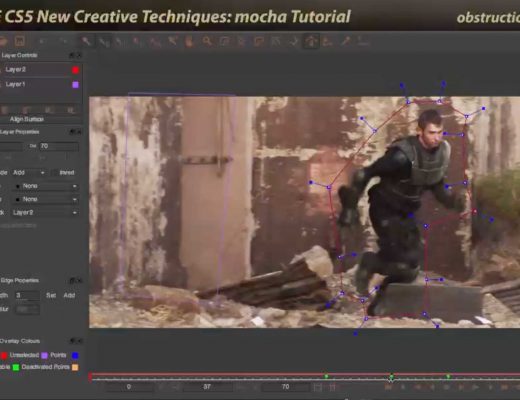Open the Layer2 link dropdown

[45, 213]
